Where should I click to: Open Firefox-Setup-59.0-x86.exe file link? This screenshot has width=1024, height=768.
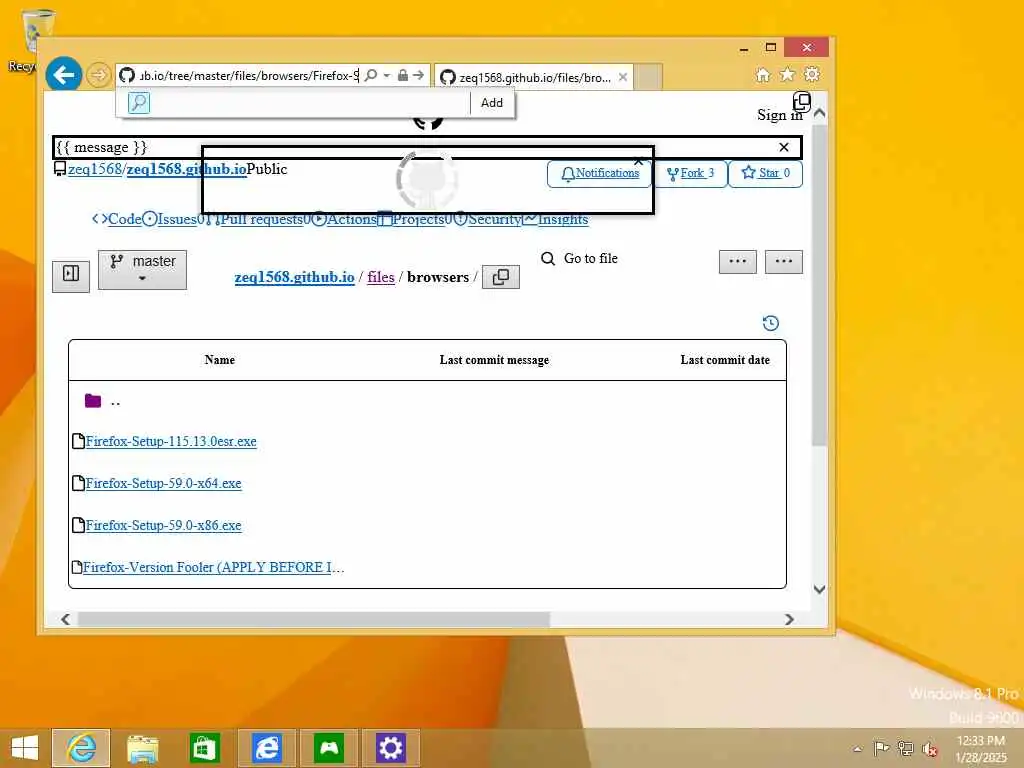163,525
